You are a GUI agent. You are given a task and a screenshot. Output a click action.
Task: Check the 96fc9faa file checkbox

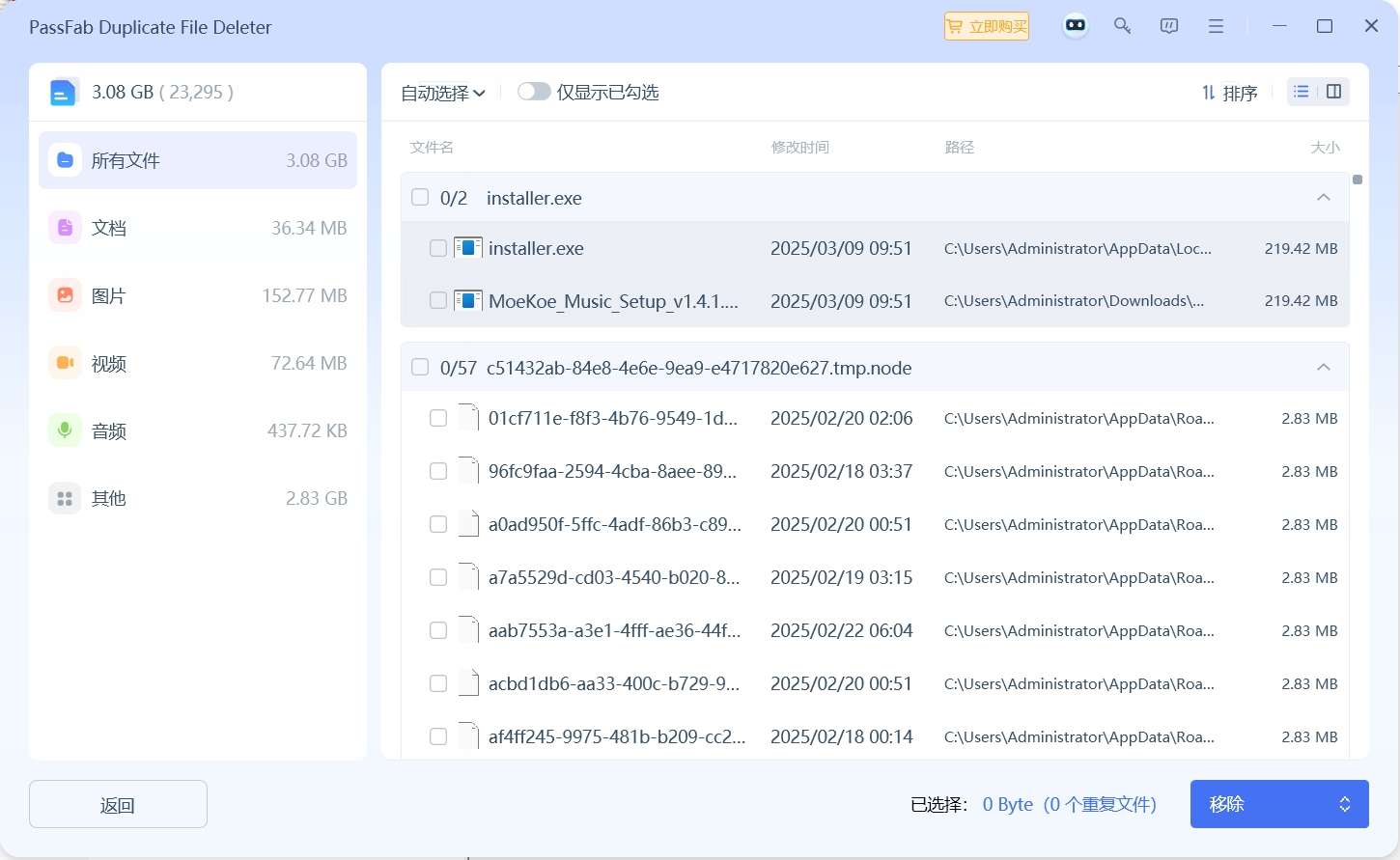tap(438, 471)
